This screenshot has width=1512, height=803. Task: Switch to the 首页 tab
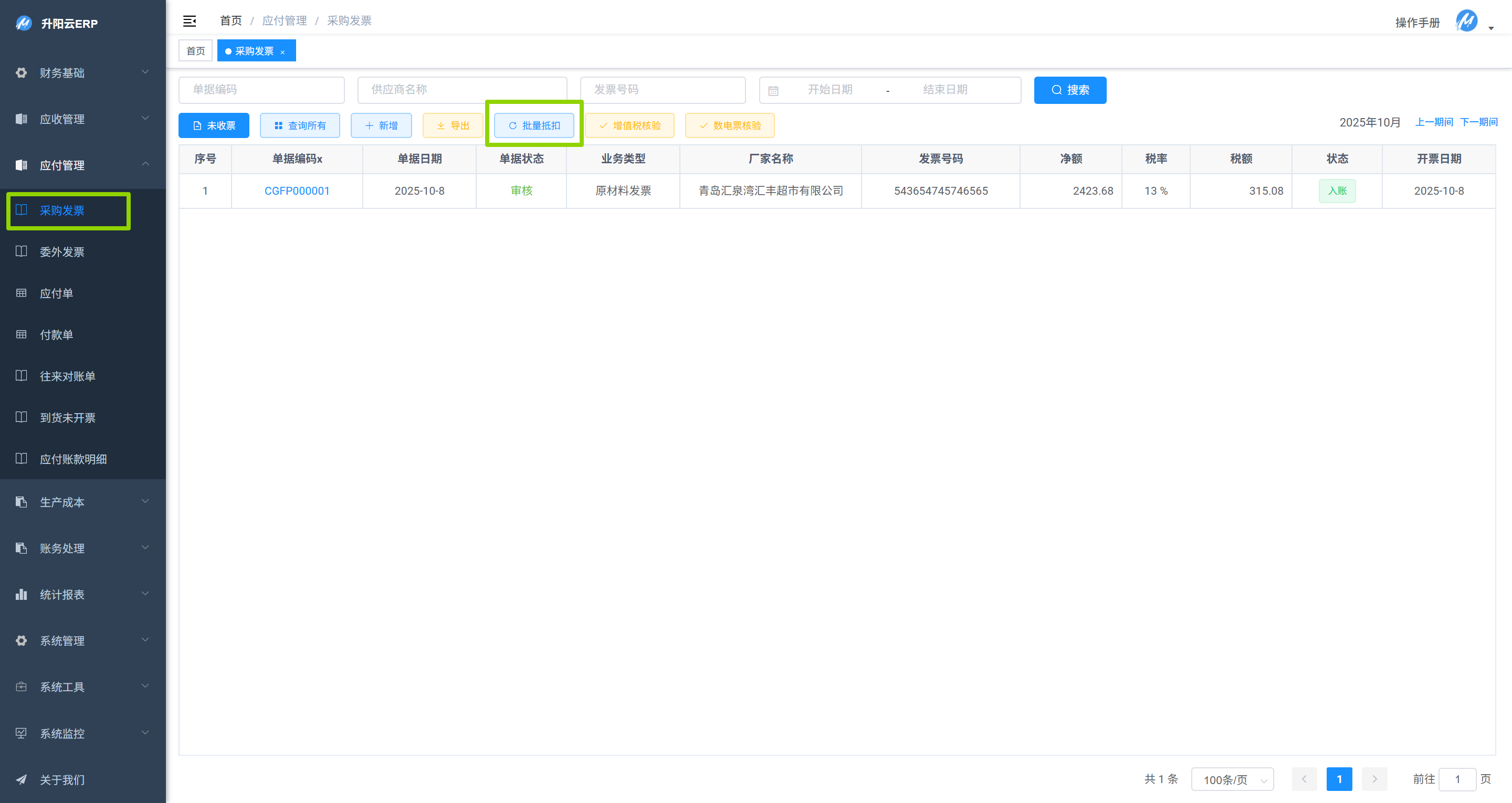pyautogui.click(x=195, y=50)
